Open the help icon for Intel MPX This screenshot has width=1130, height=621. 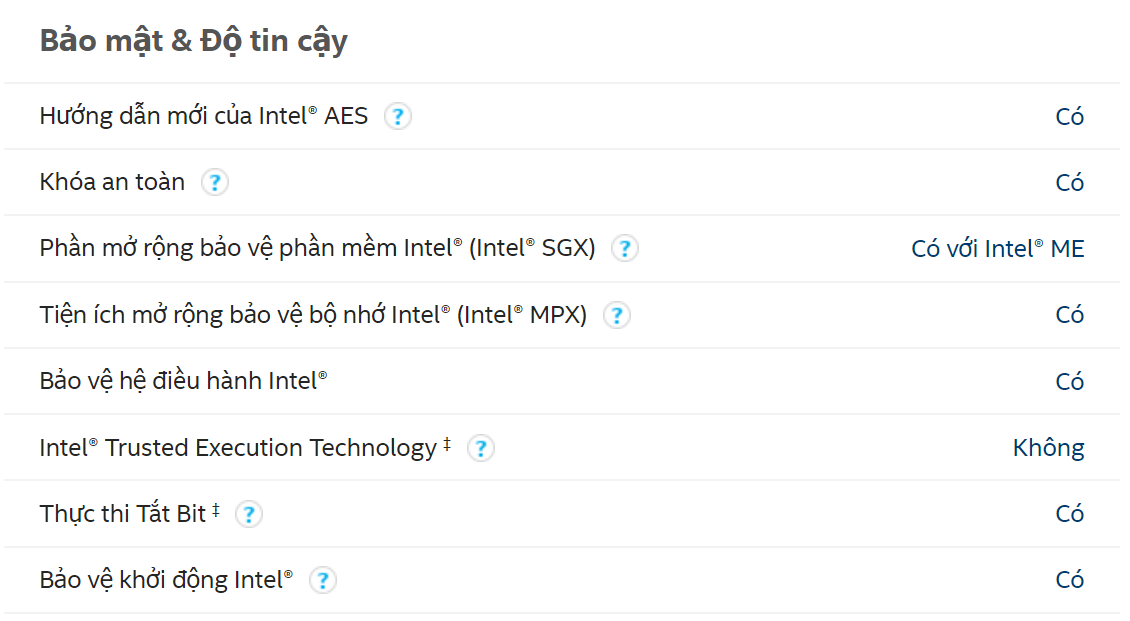click(x=617, y=315)
